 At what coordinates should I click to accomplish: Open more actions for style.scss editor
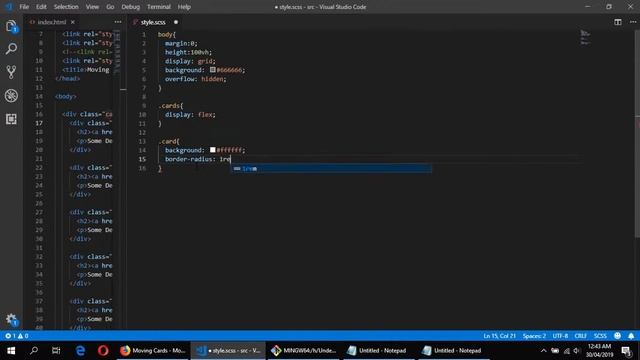[x=632, y=22]
